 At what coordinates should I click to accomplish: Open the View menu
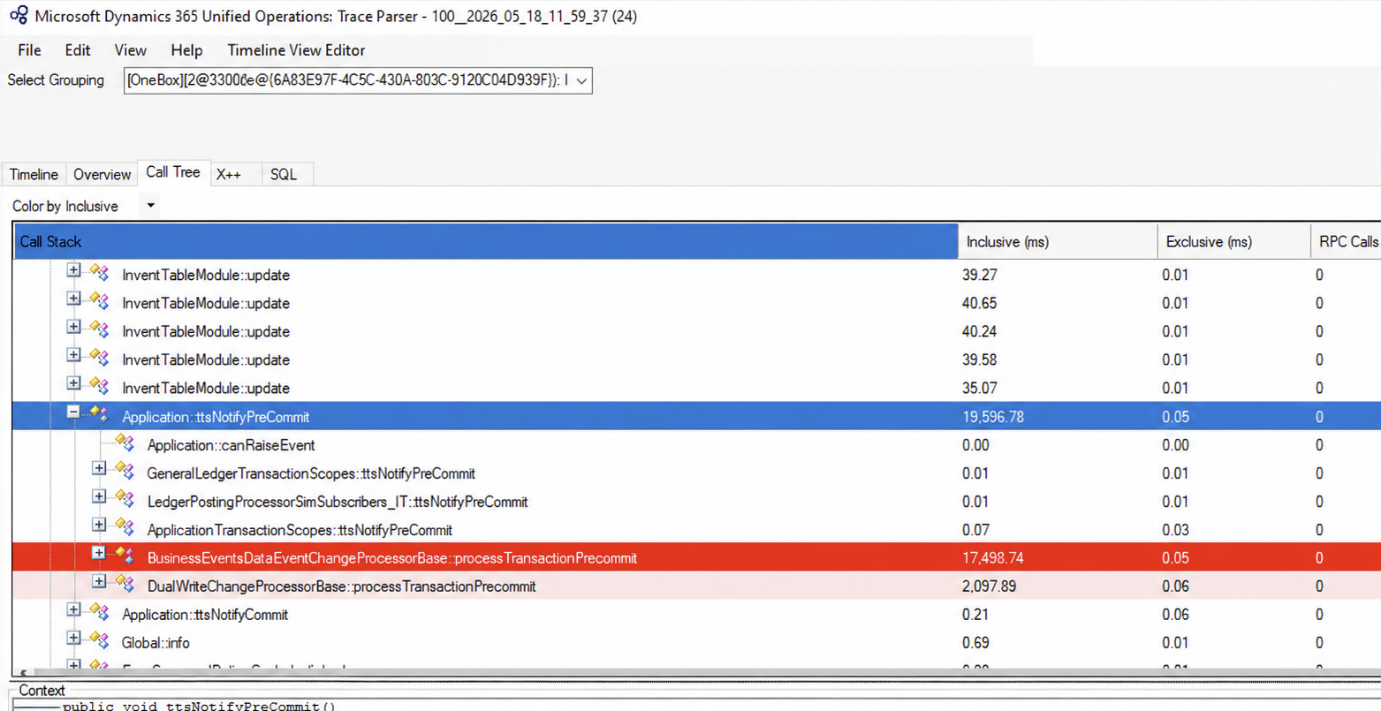(130, 50)
